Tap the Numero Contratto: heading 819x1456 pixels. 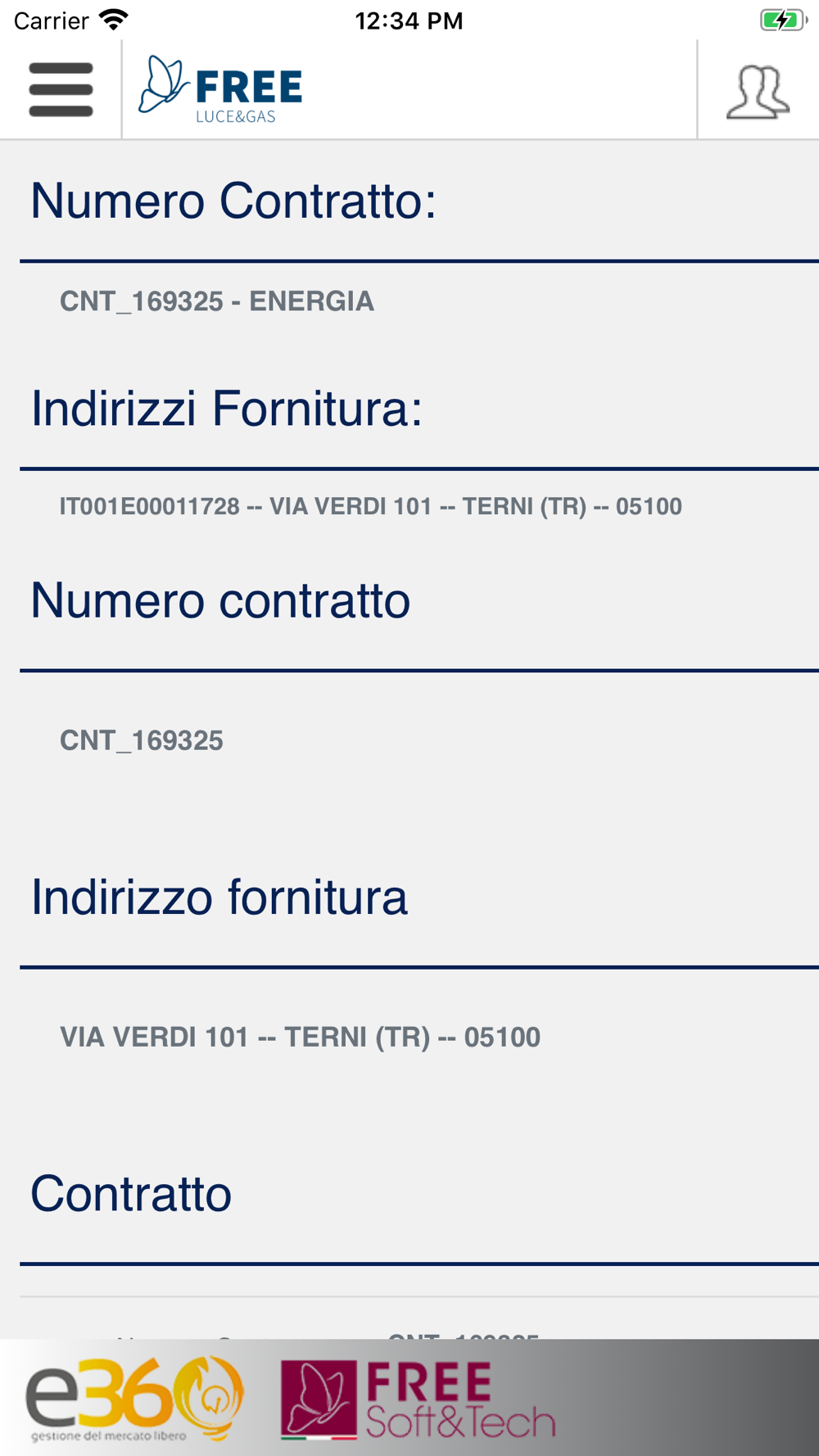coord(233,201)
